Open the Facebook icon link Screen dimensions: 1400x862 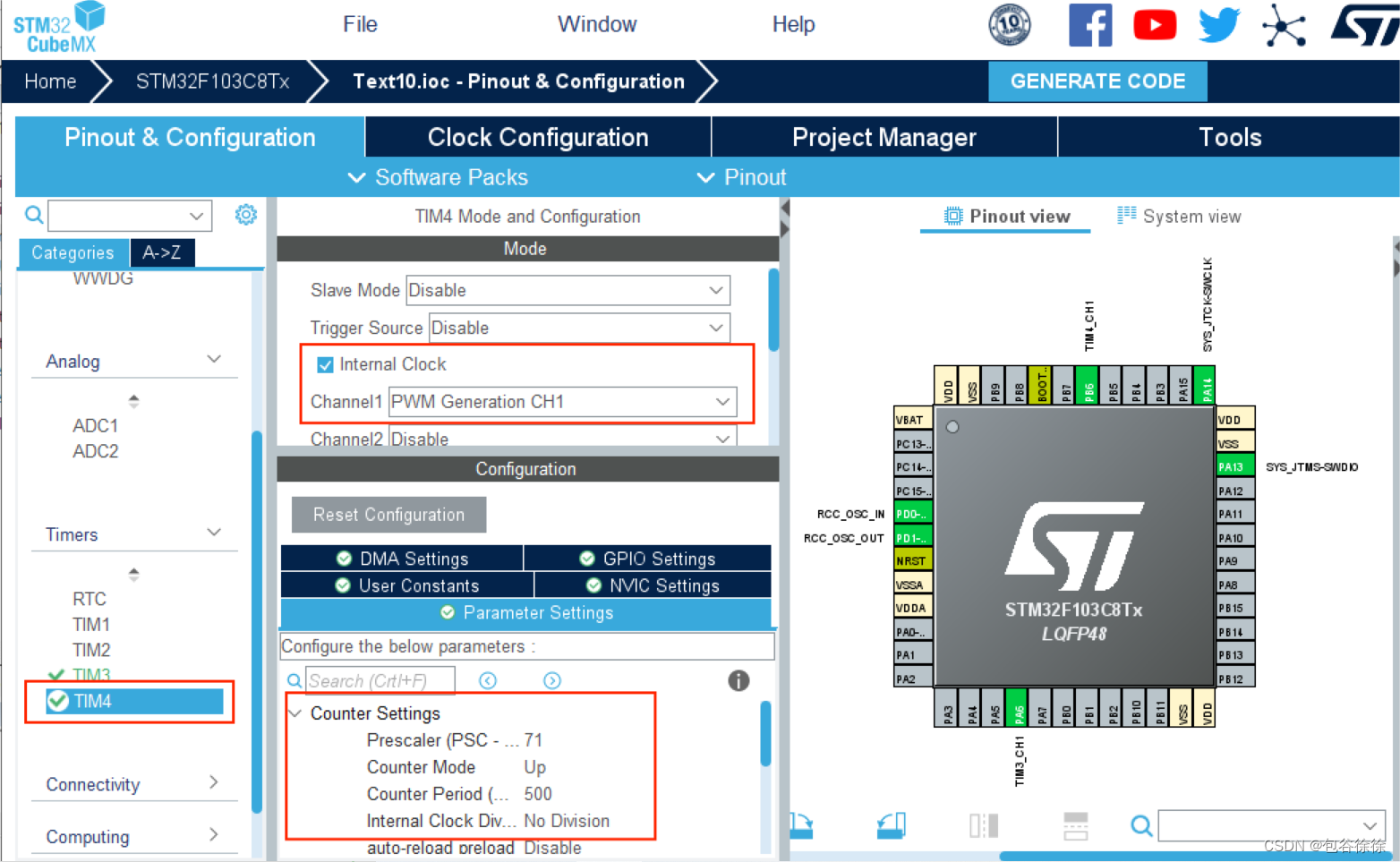click(x=1090, y=25)
